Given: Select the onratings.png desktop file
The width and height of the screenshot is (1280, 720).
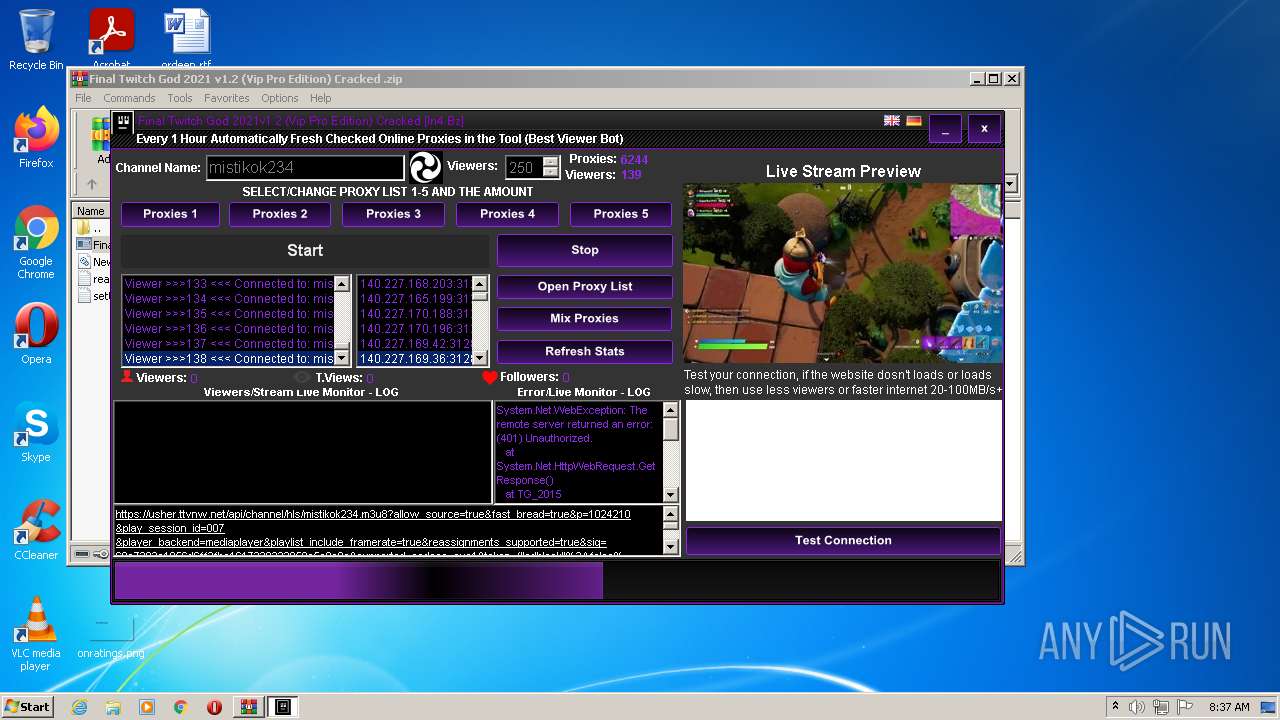Looking at the screenshot, I should [x=110, y=636].
